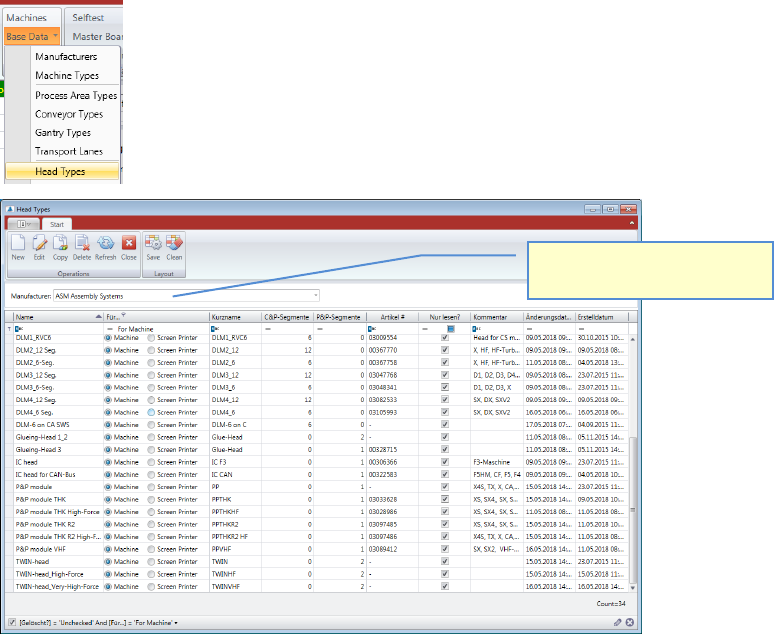Viewport: 774px width, 634px height.
Task: Open the application menu button left of Start
Action: click(23, 224)
